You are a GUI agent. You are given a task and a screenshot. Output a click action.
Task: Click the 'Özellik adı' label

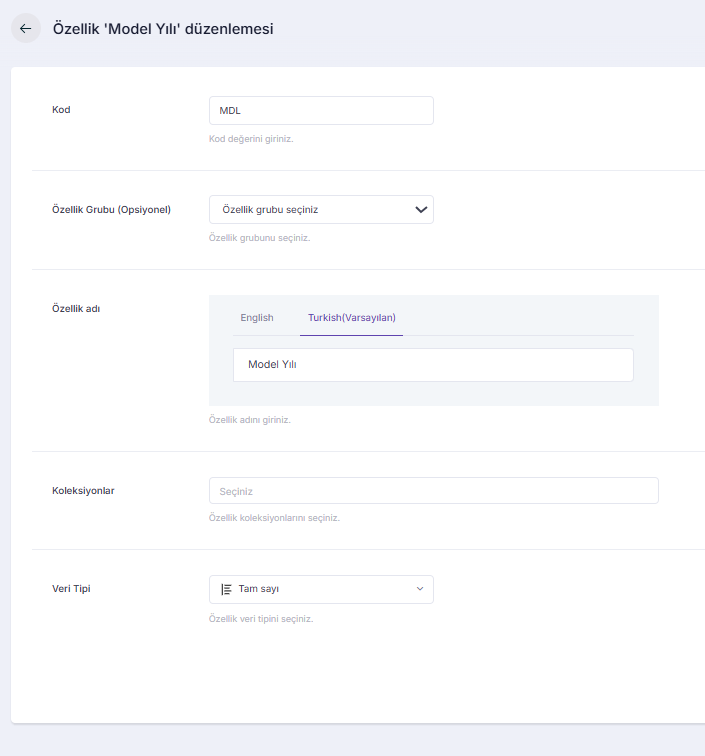pyautogui.click(x=76, y=309)
